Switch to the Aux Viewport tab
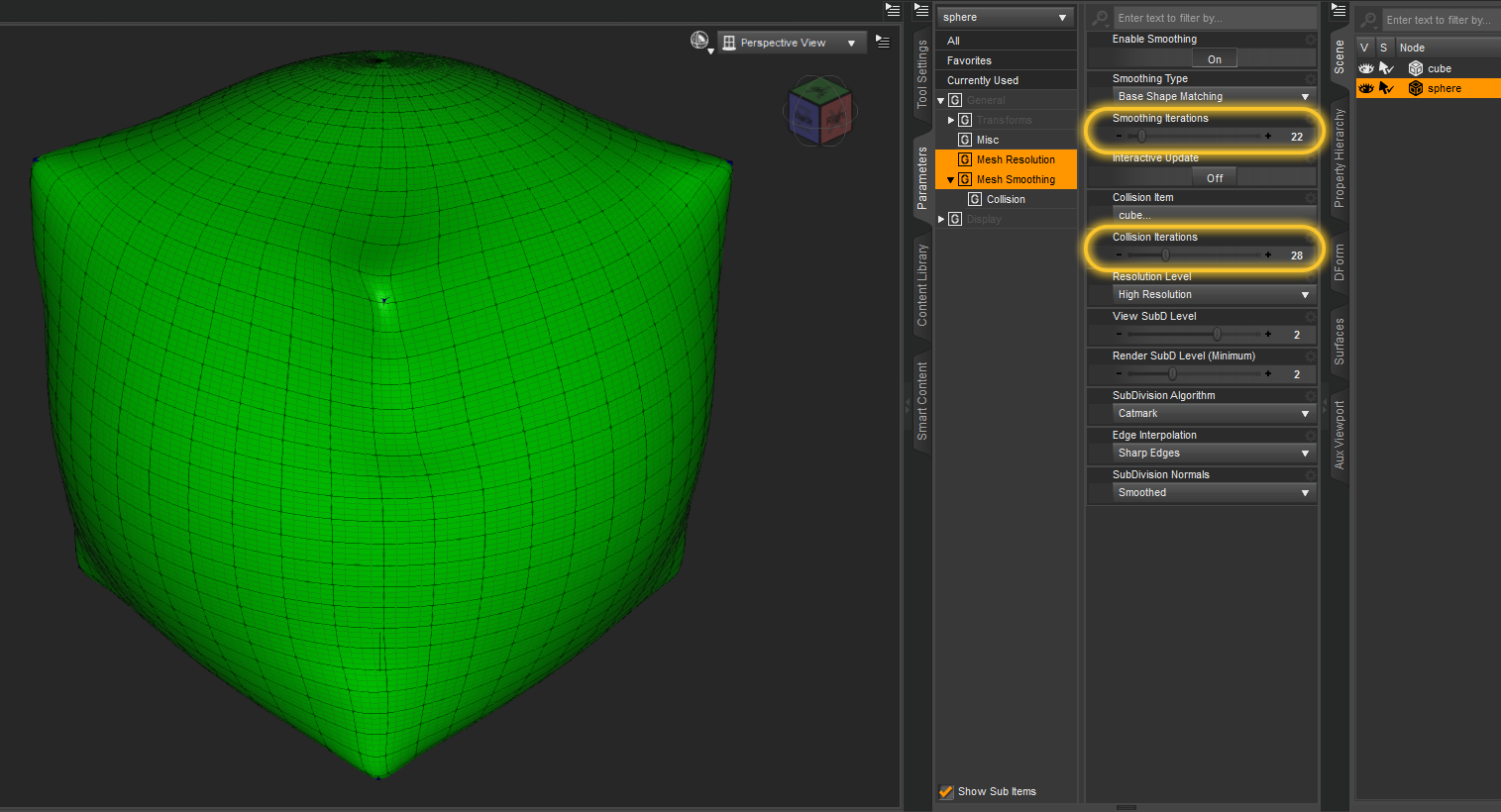 [1340, 435]
